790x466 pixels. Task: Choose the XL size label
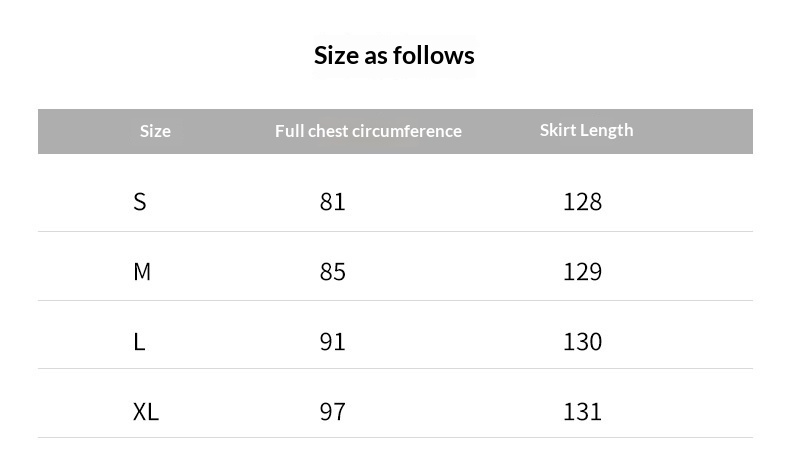click(x=146, y=412)
